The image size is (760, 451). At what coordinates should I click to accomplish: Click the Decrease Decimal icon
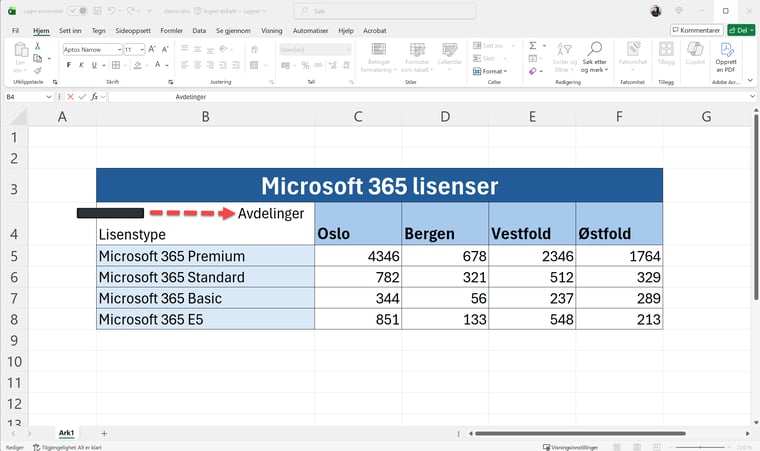click(346, 65)
